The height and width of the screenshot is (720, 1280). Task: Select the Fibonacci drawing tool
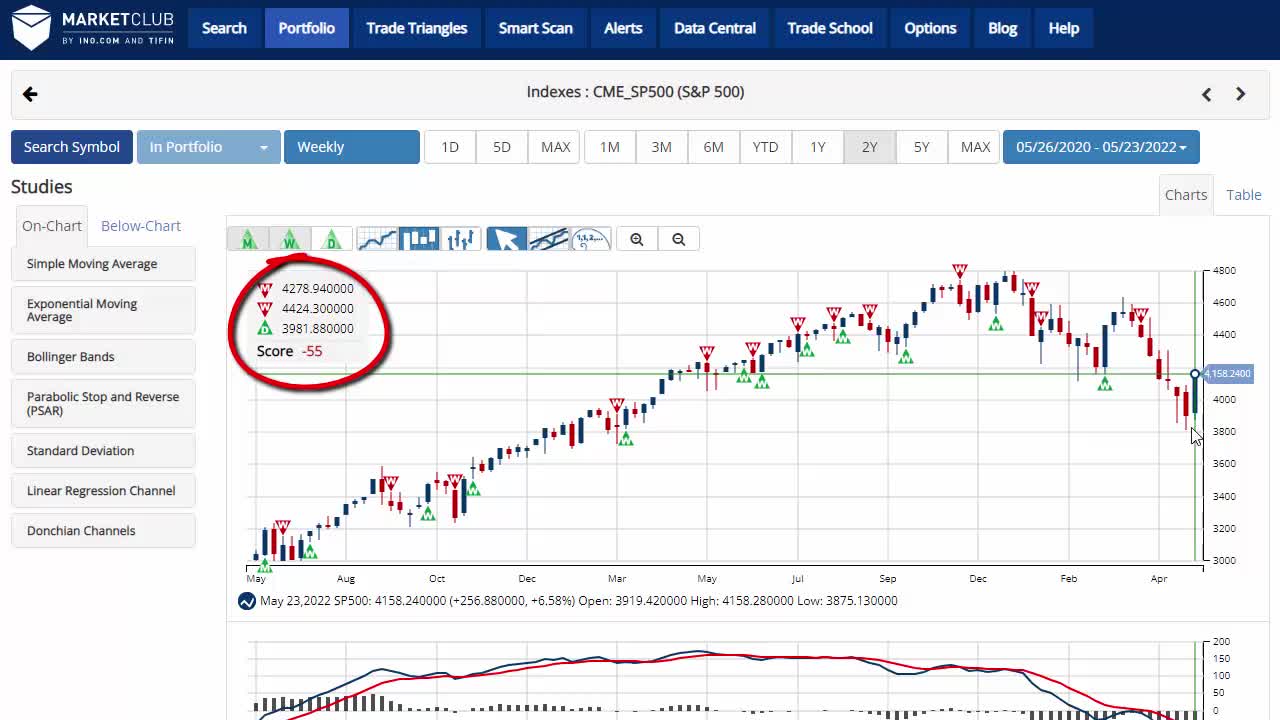590,239
